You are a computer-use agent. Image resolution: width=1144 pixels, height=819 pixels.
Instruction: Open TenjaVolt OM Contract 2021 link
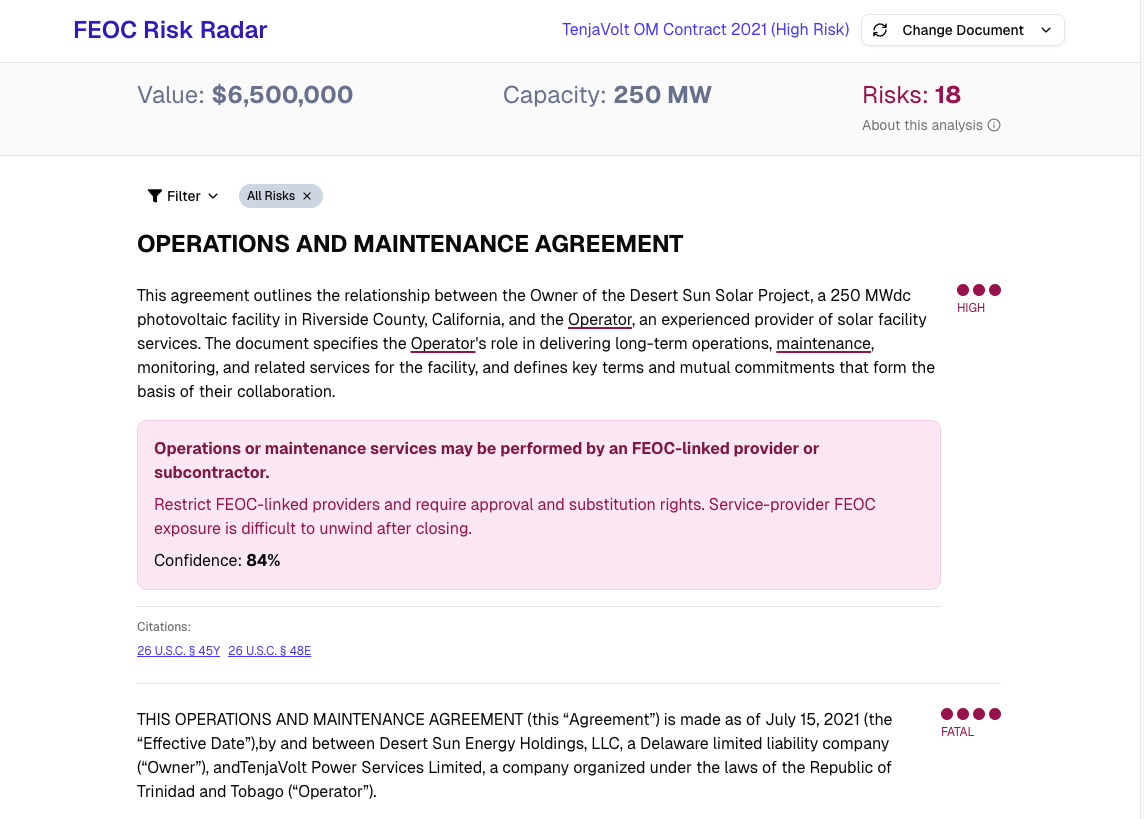(705, 30)
